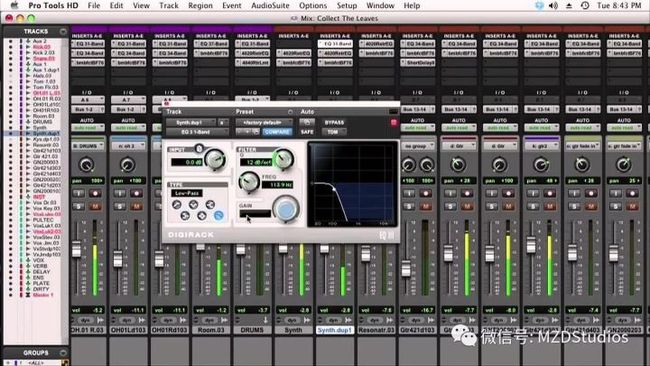
Task: Click the Time Machine clock icon
Action: click(x=585, y=5)
